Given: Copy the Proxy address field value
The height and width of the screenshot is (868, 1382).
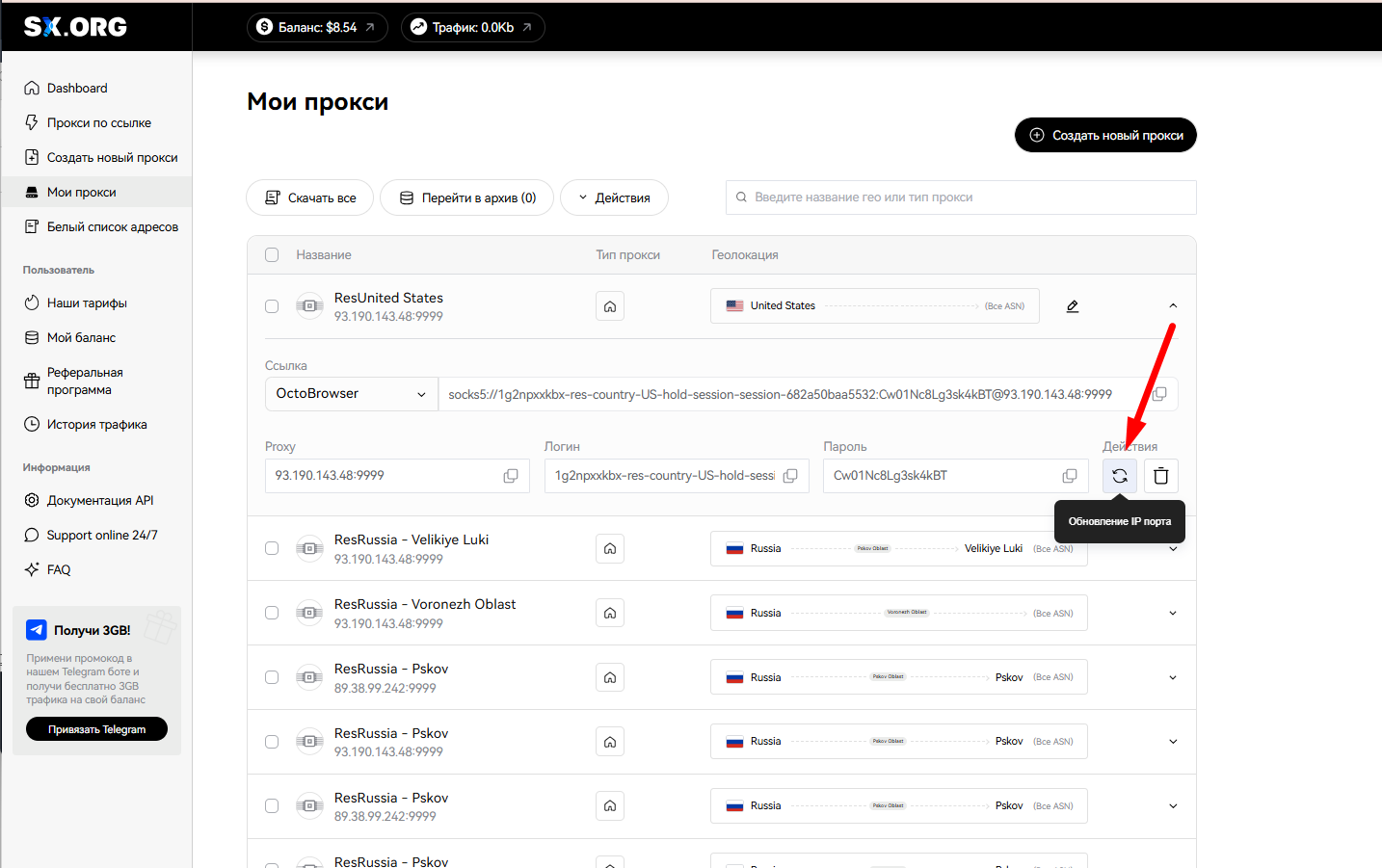Looking at the screenshot, I should 511,476.
